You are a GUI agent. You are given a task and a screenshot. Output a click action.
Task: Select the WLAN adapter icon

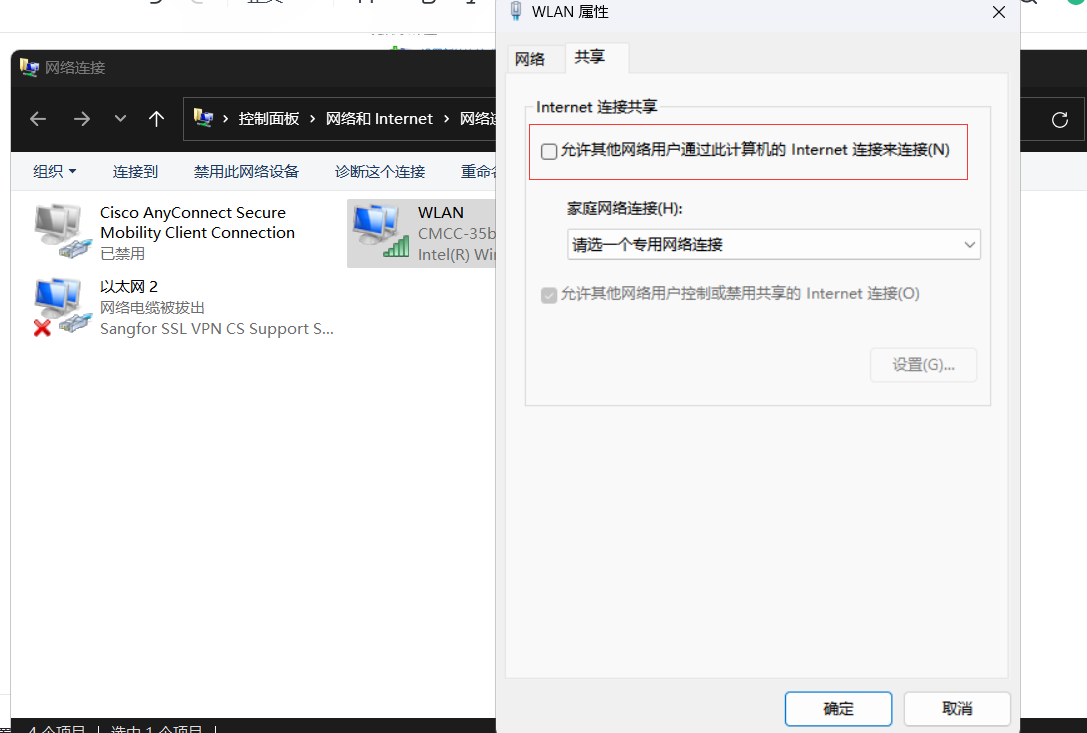(x=381, y=231)
